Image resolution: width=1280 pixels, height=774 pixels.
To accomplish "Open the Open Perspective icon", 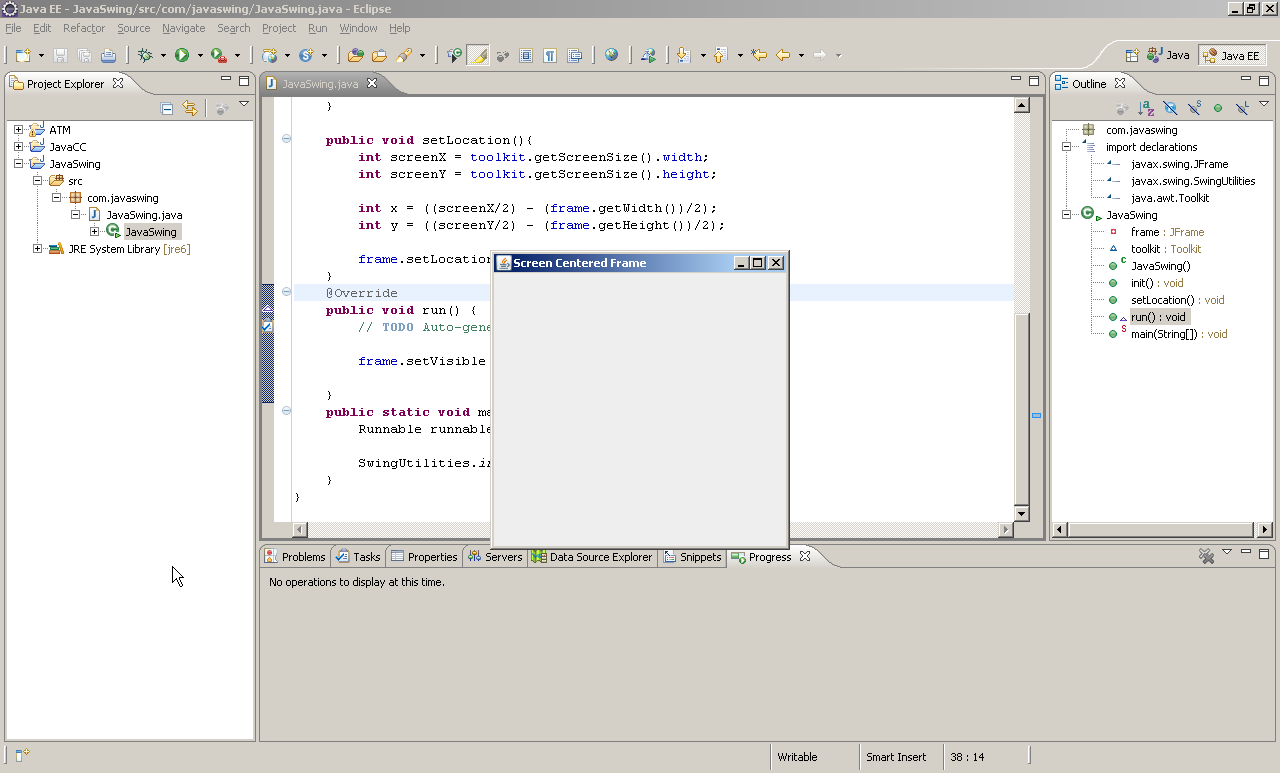I will [1132, 56].
